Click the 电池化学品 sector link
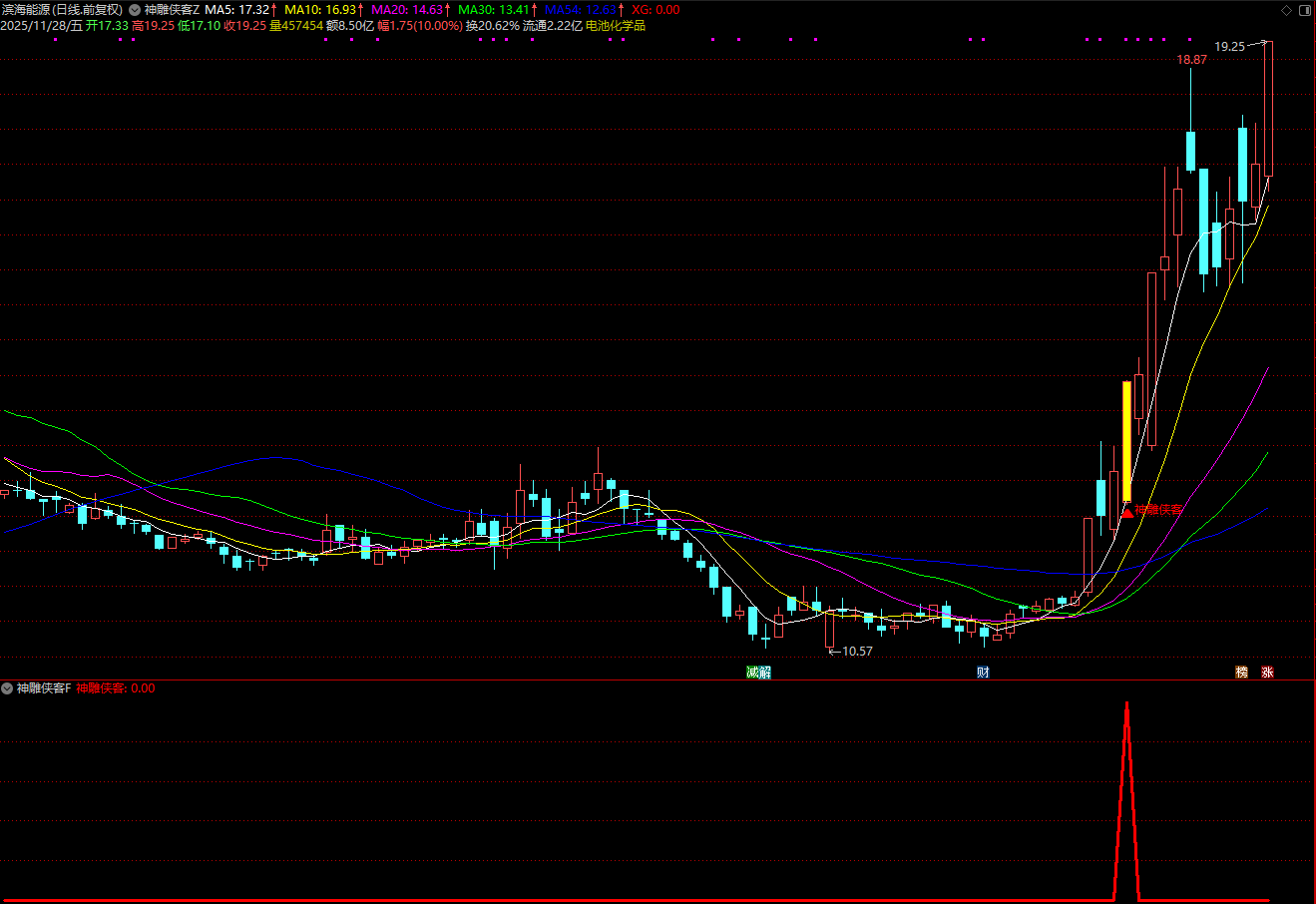The height and width of the screenshot is (904, 1316). pyautogui.click(x=615, y=26)
